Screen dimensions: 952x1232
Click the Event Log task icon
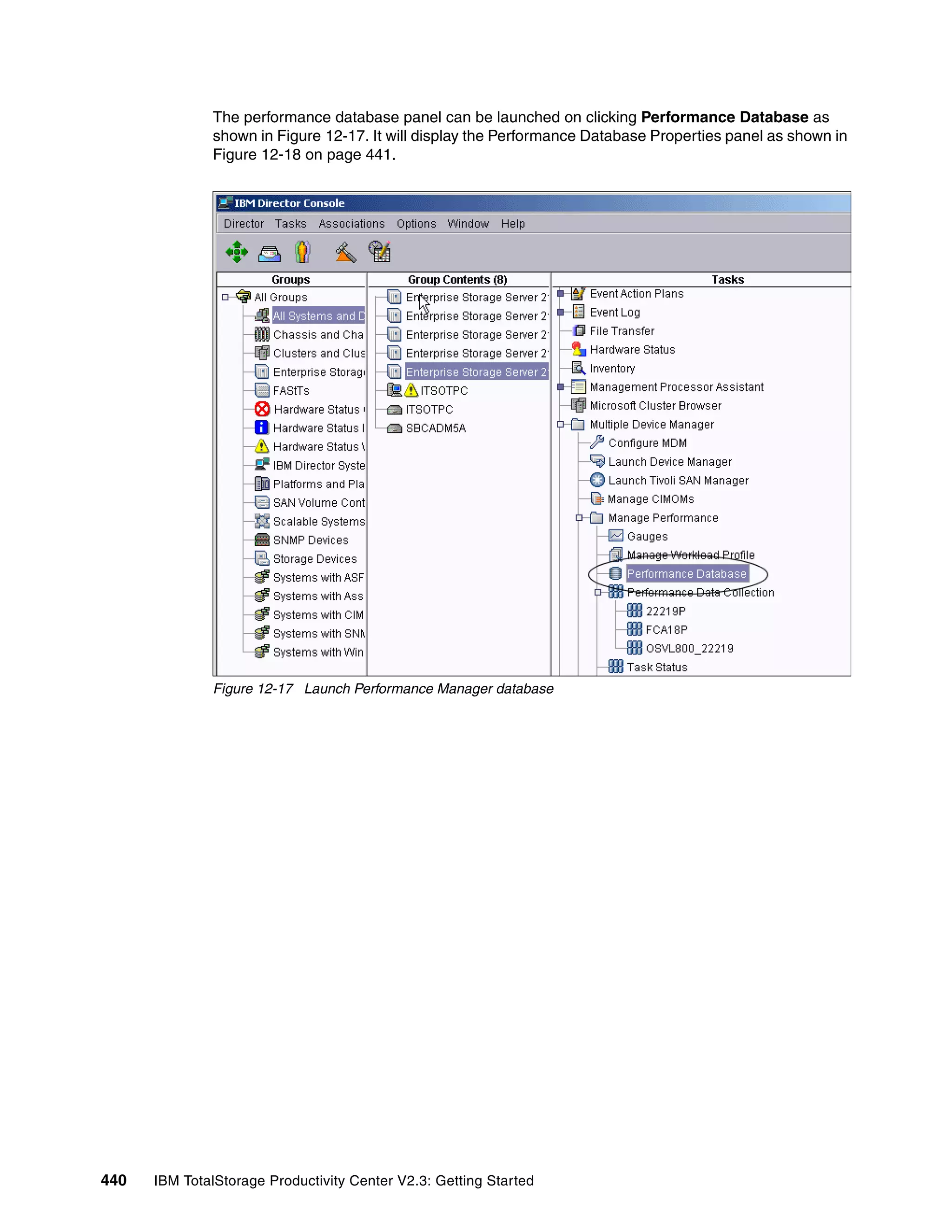(x=579, y=311)
